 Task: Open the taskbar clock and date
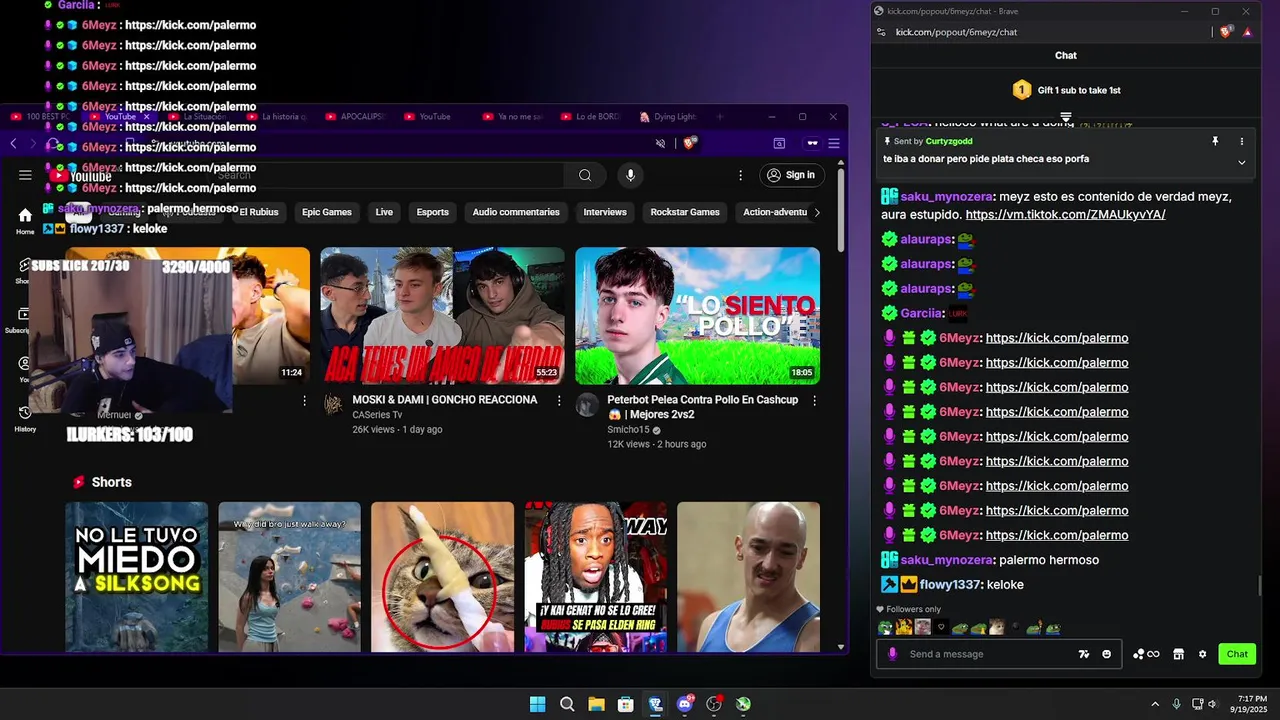(x=1251, y=703)
